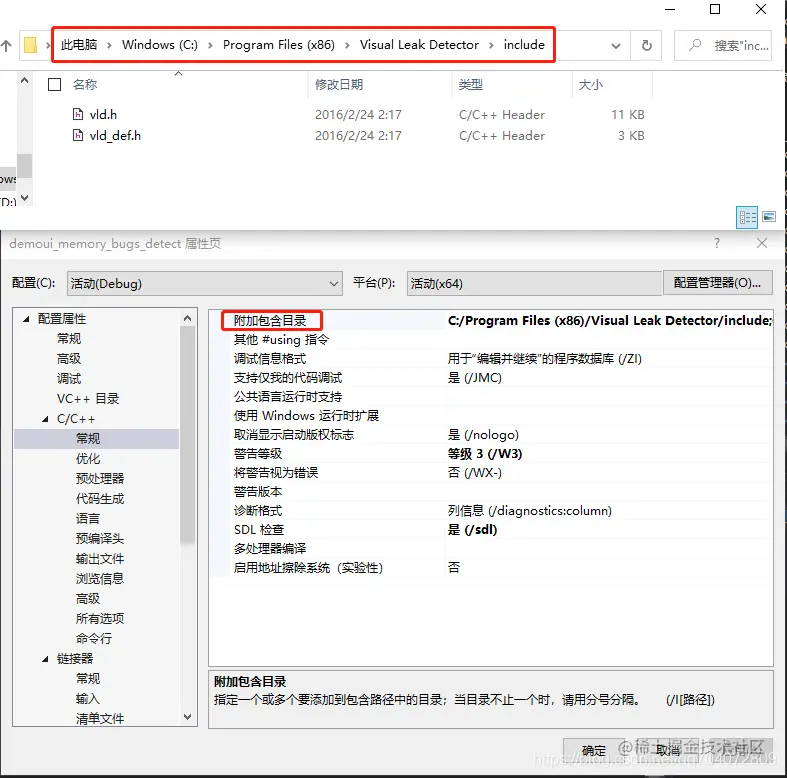This screenshot has height=778, width=787.
Task: Collapse the C/C++ tree node
Action: (x=45, y=419)
